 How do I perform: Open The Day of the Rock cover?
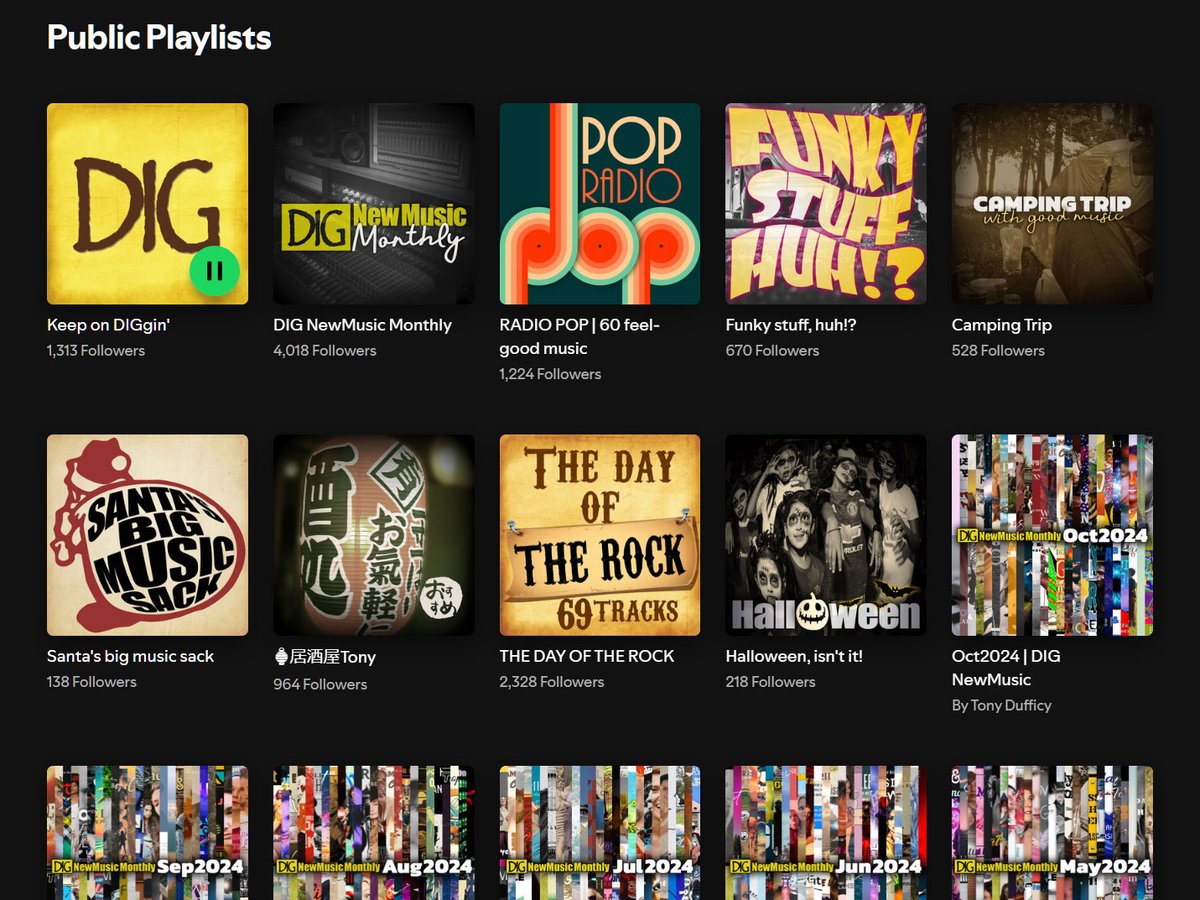point(600,535)
